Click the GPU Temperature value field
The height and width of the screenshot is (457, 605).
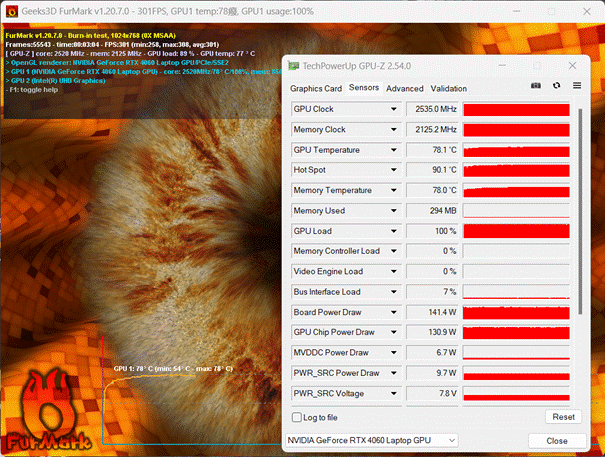pos(433,150)
